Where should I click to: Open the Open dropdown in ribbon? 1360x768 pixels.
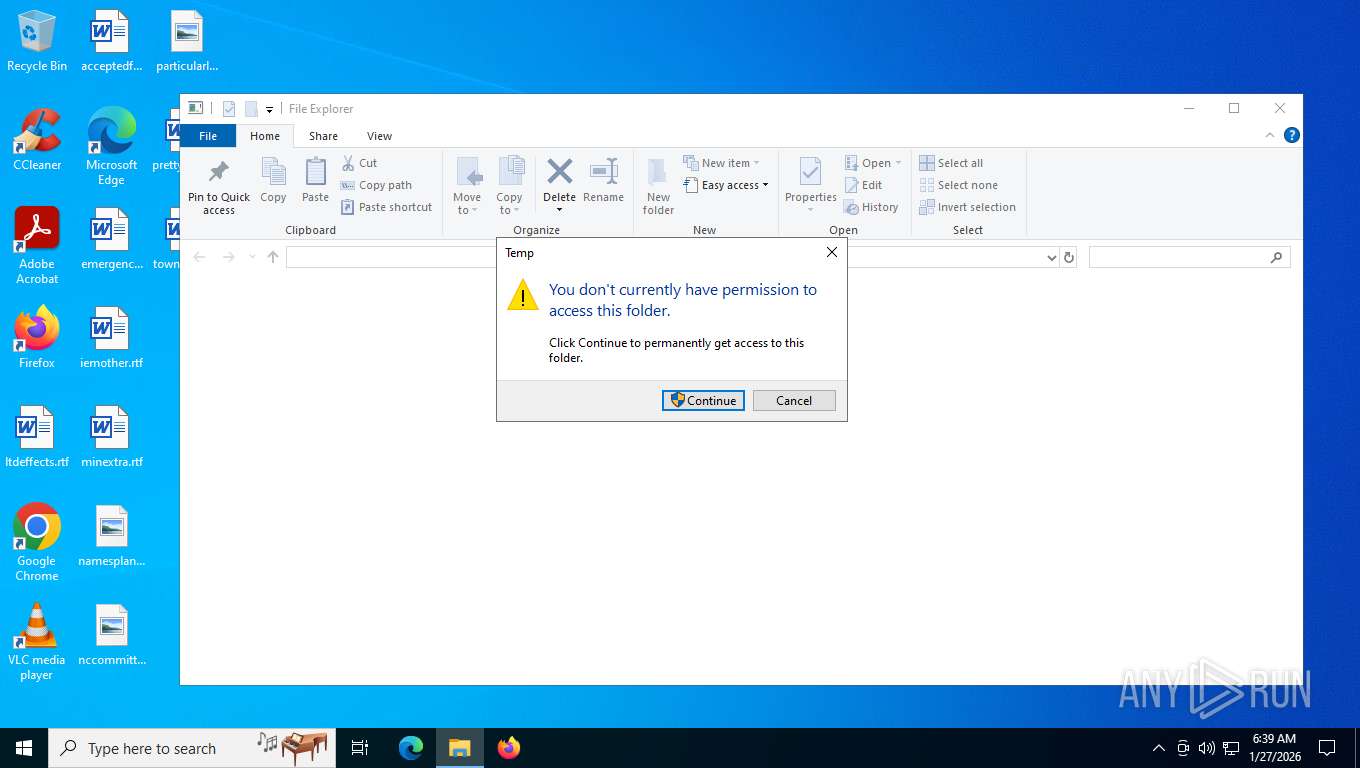coord(873,163)
